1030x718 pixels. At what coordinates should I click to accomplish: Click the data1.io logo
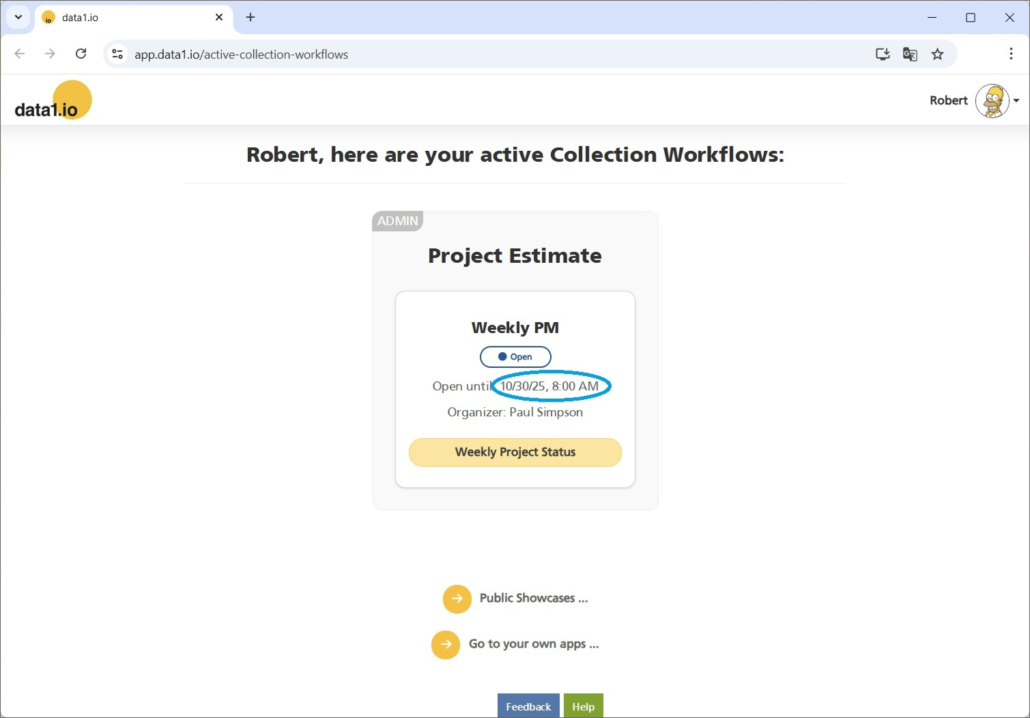pyautogui.click(x=52, y=102)
